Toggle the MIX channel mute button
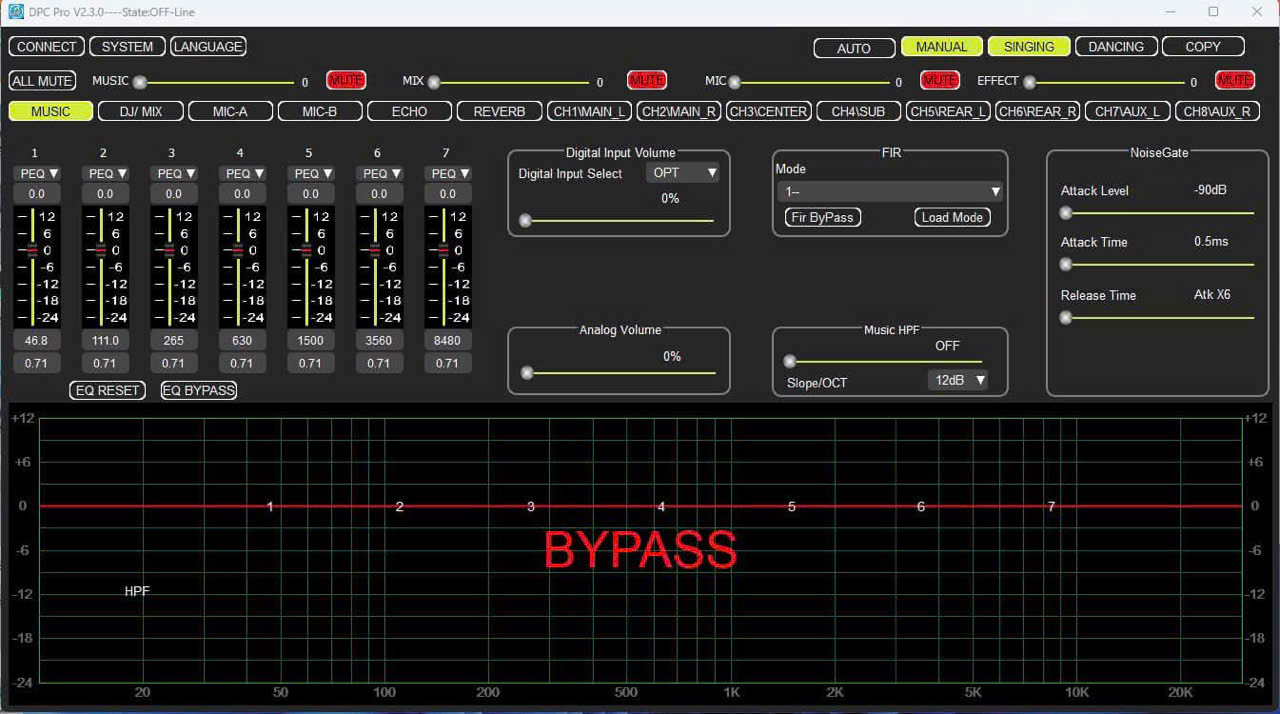Viewport: 1280px width, 714px height. (646, 80)
